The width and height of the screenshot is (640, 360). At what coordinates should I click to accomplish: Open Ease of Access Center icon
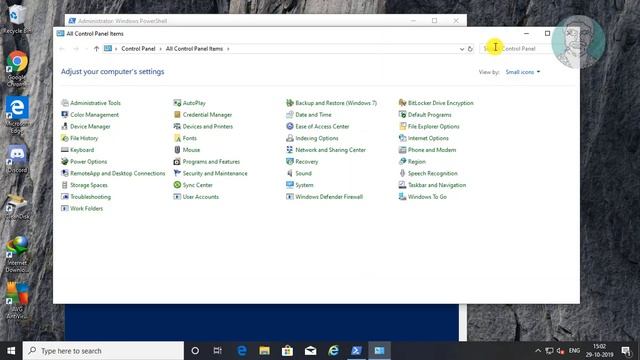pos(290,127)
